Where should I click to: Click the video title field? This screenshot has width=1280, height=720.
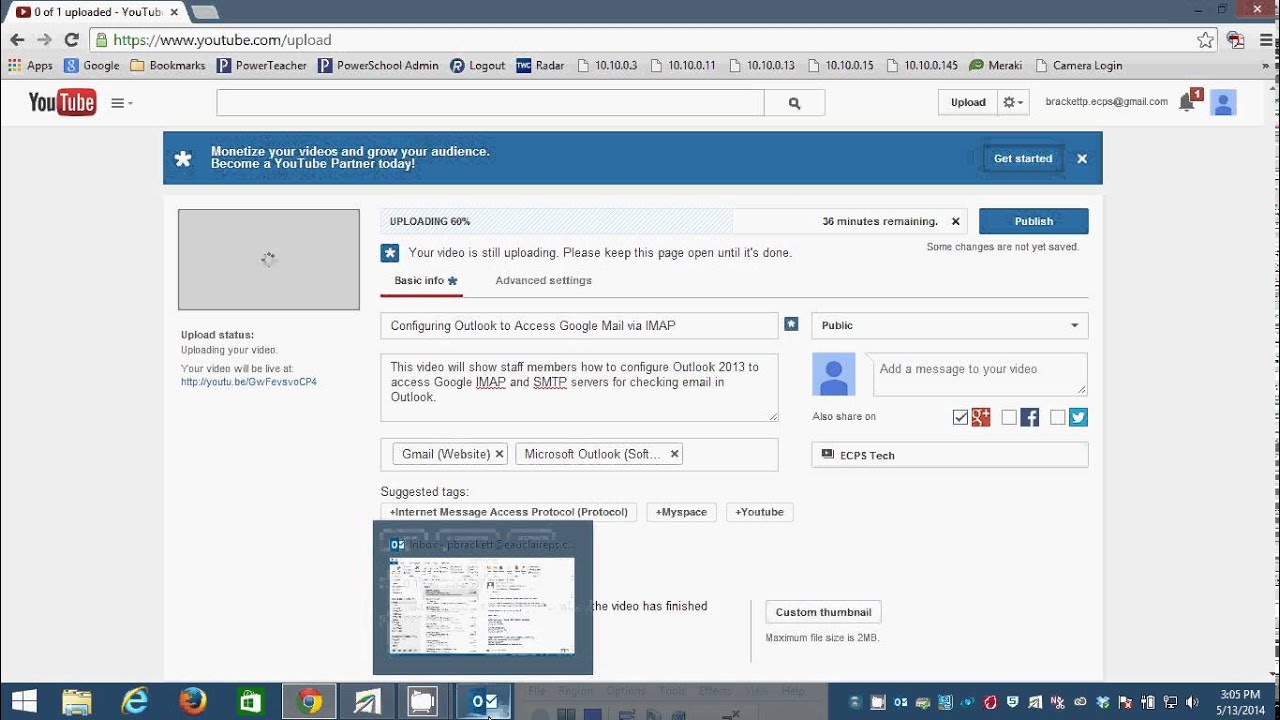click(579, 325)
